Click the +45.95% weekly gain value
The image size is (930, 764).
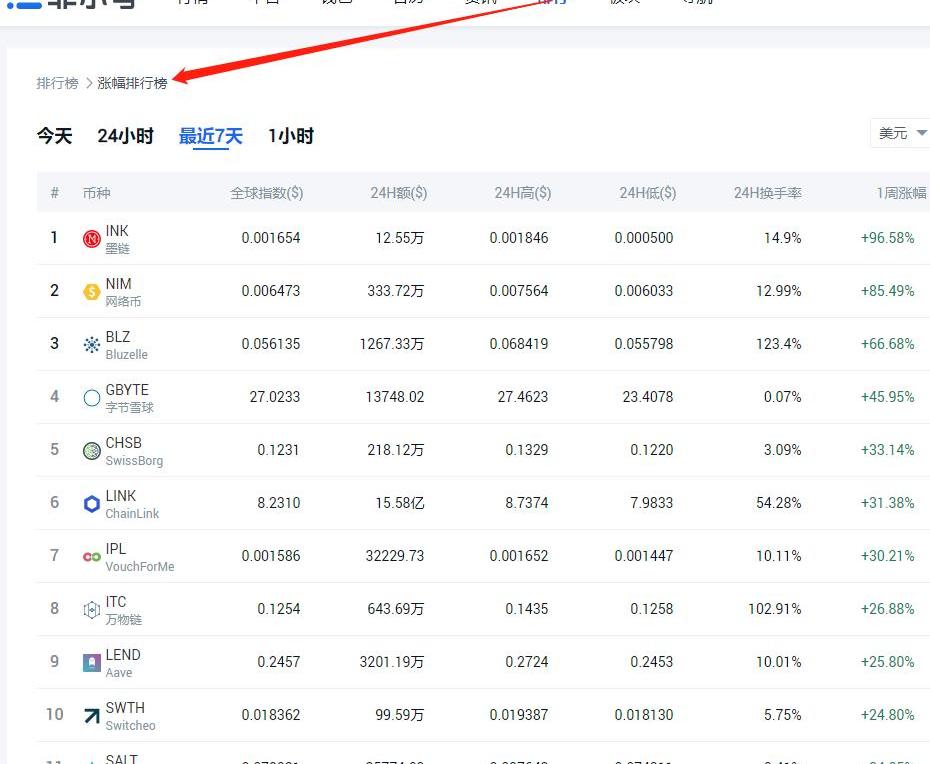coord(887,397)
